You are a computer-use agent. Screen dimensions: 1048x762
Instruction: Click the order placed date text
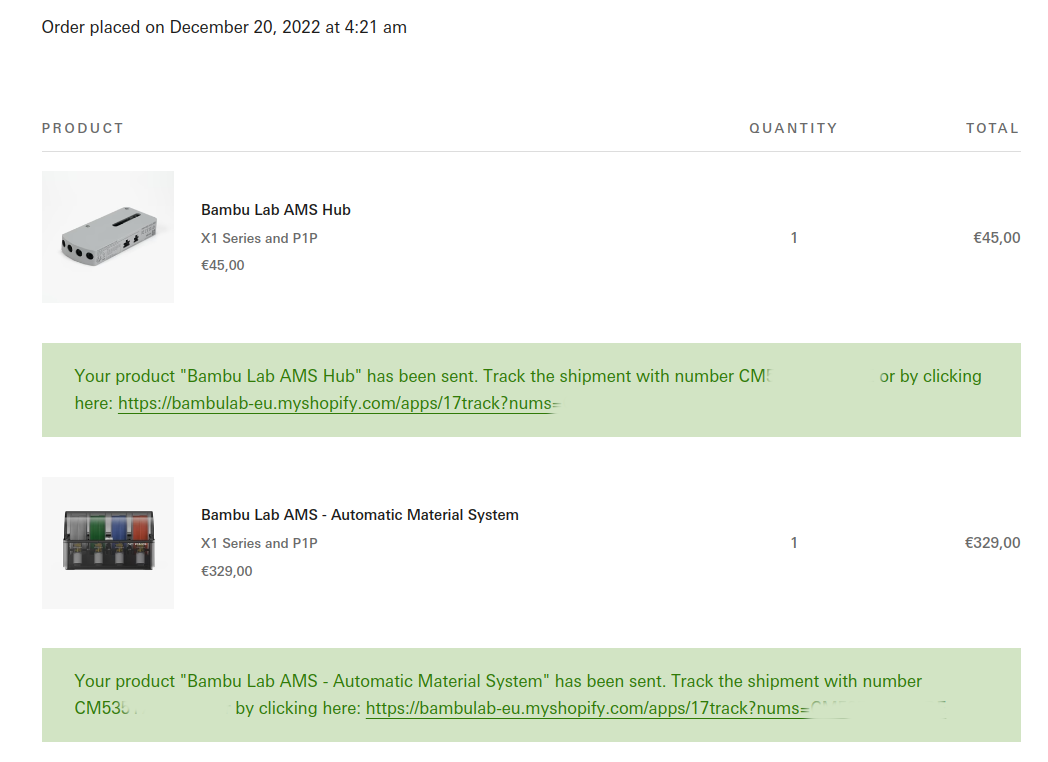click(x=224, y=27)
